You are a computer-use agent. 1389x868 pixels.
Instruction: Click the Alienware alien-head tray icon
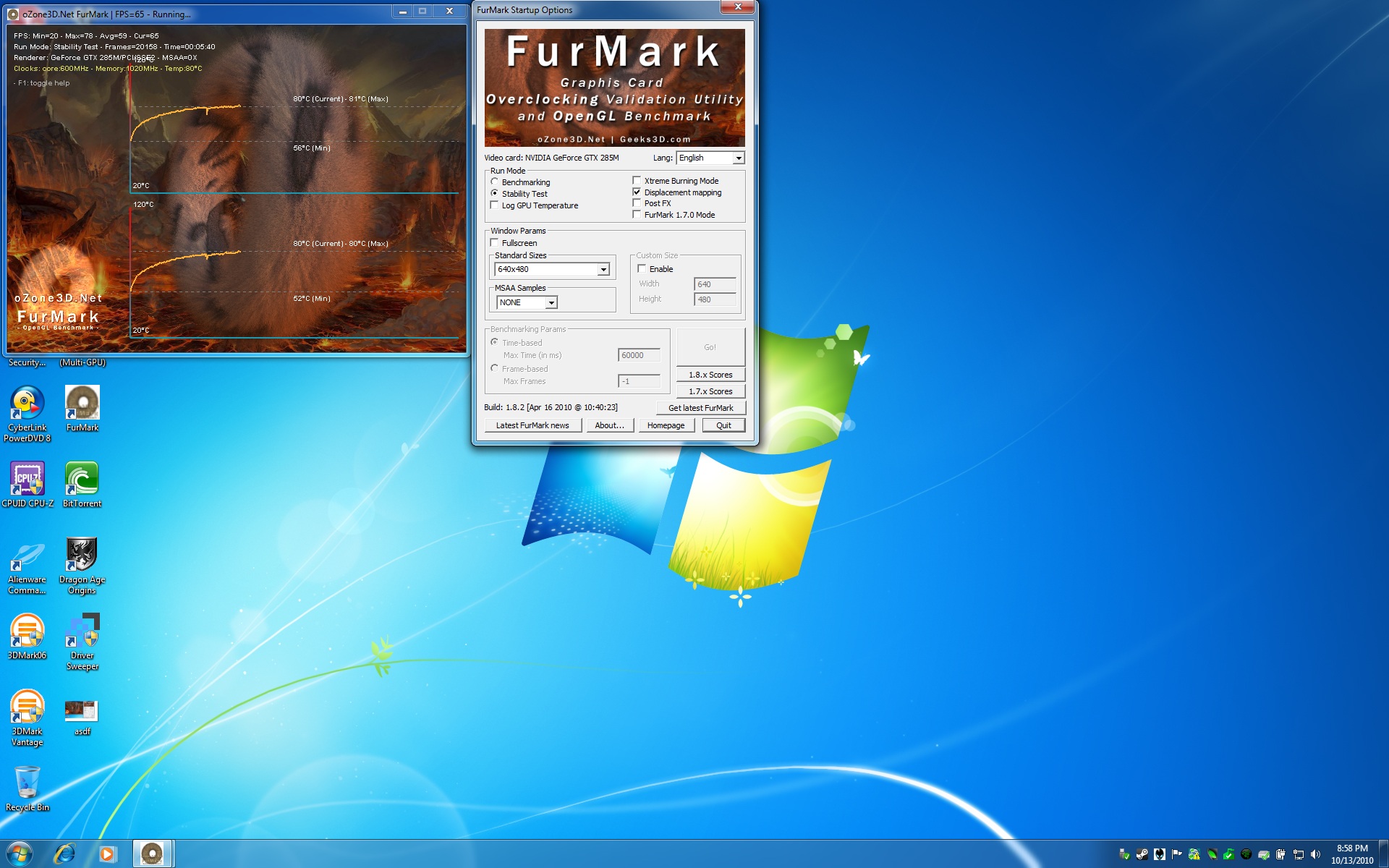[x=1160, y=854]
